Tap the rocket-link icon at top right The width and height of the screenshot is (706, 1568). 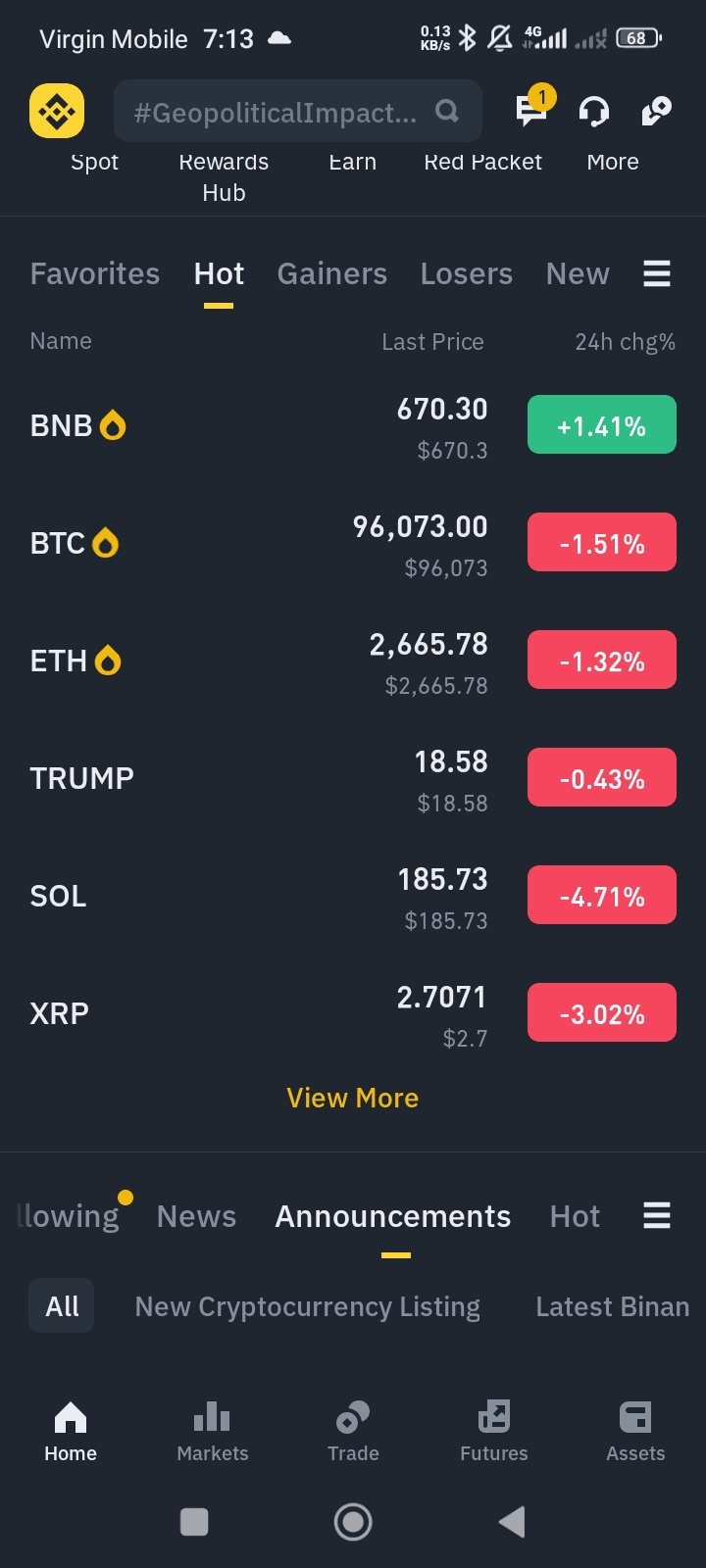656,112
